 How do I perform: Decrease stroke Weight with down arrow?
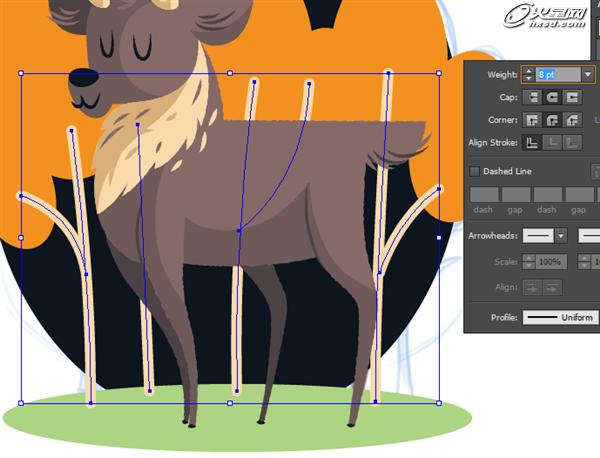click(x=528, y=78)
